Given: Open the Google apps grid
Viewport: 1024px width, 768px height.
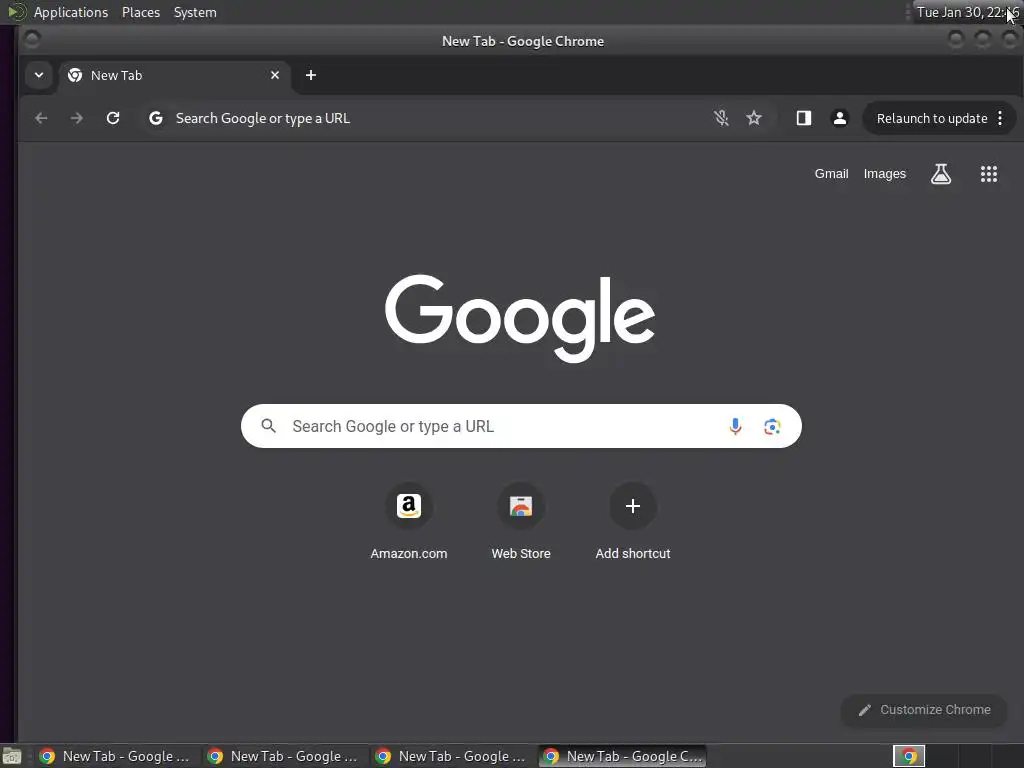Looking at the screenshot, I should tap(989, 174).
